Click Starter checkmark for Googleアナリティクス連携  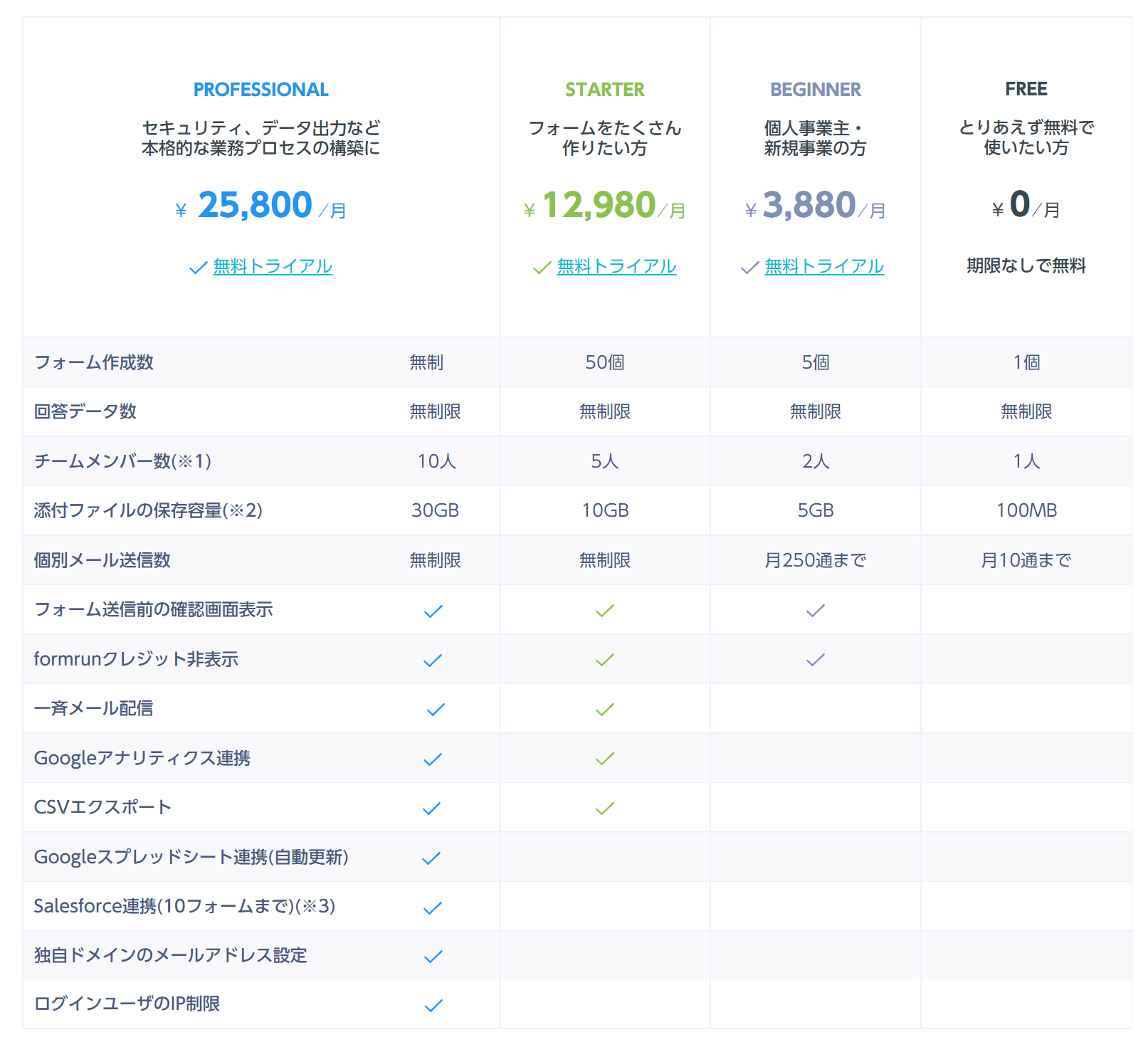point(605,759)
